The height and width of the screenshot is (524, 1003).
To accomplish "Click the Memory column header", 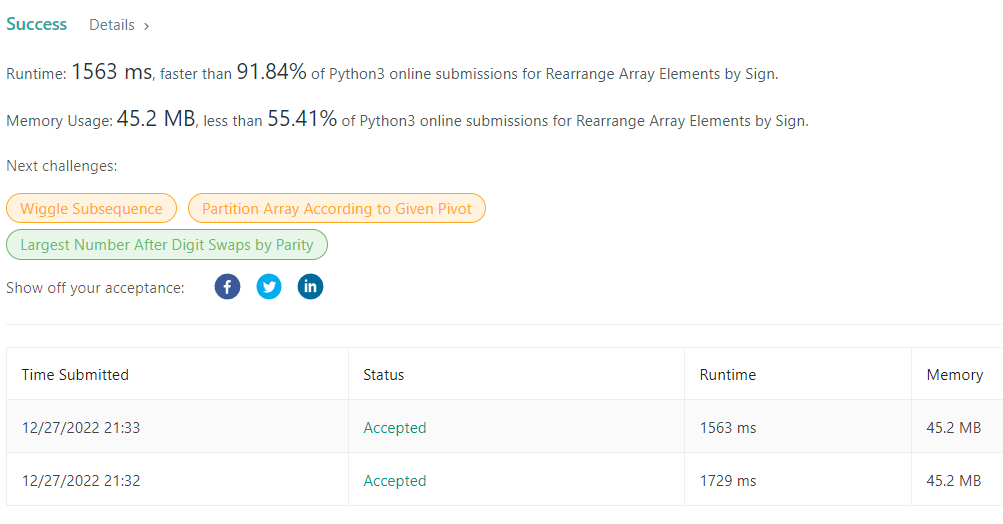I will (x=954, y=375).
